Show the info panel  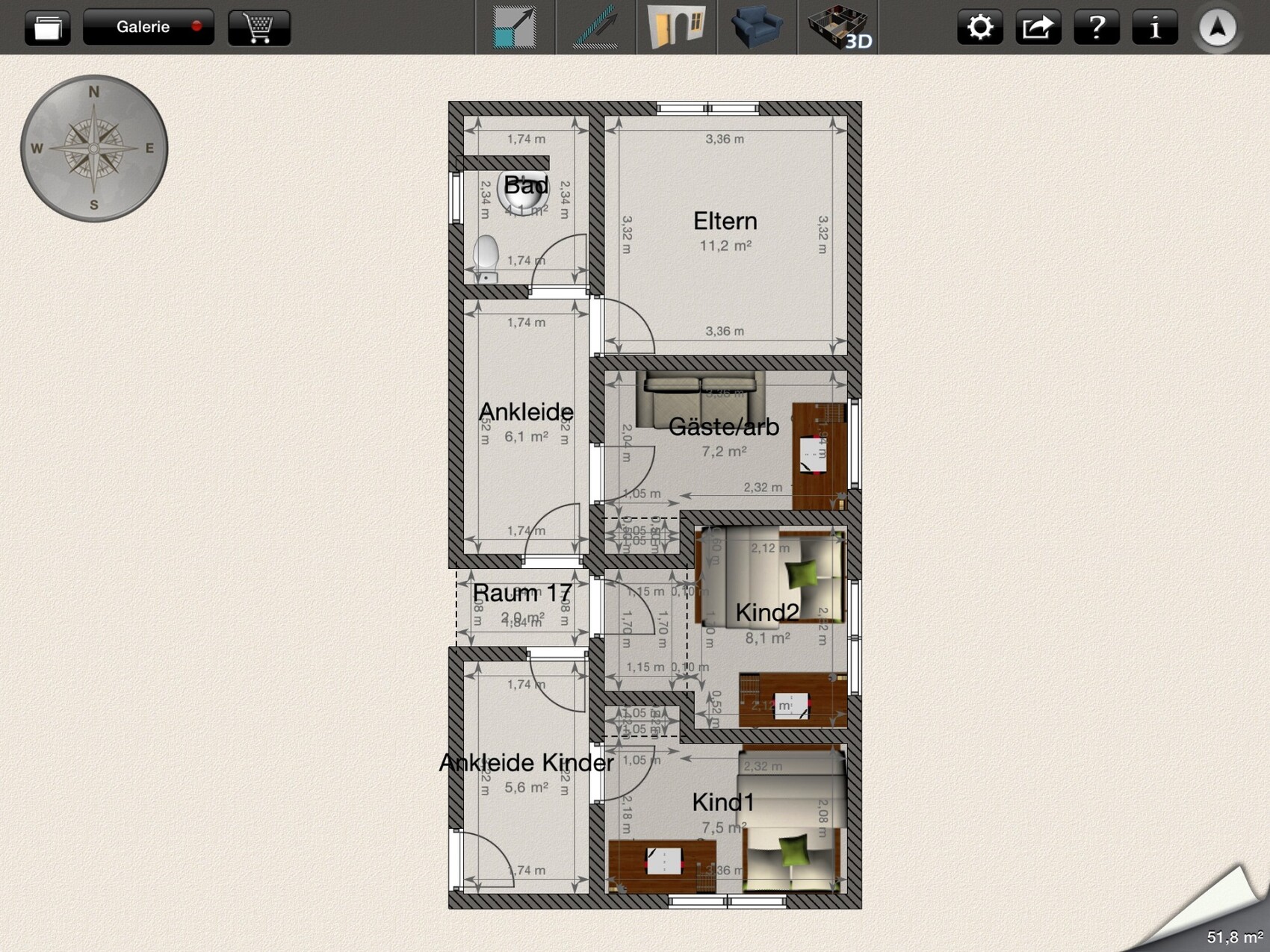click(x=1154, y=28)
